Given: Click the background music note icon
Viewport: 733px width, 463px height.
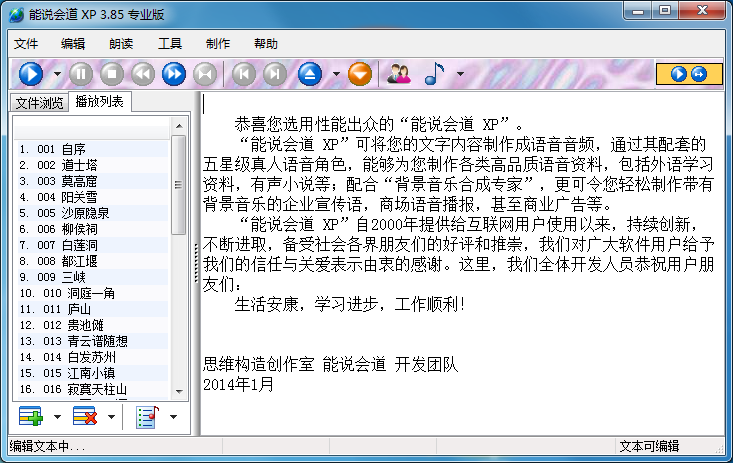Looking at the screenshot, I should coord(434,74).
